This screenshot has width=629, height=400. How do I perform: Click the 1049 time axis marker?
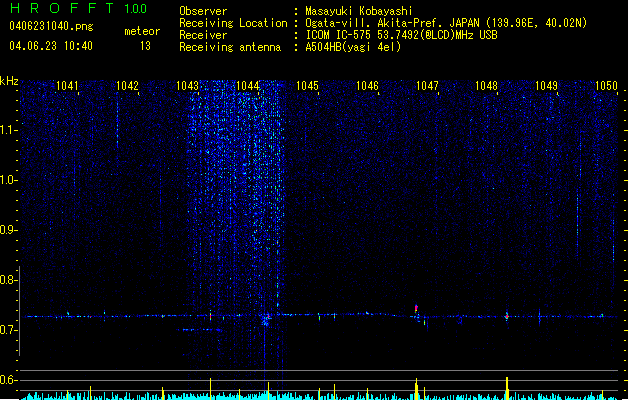[546, 86]
